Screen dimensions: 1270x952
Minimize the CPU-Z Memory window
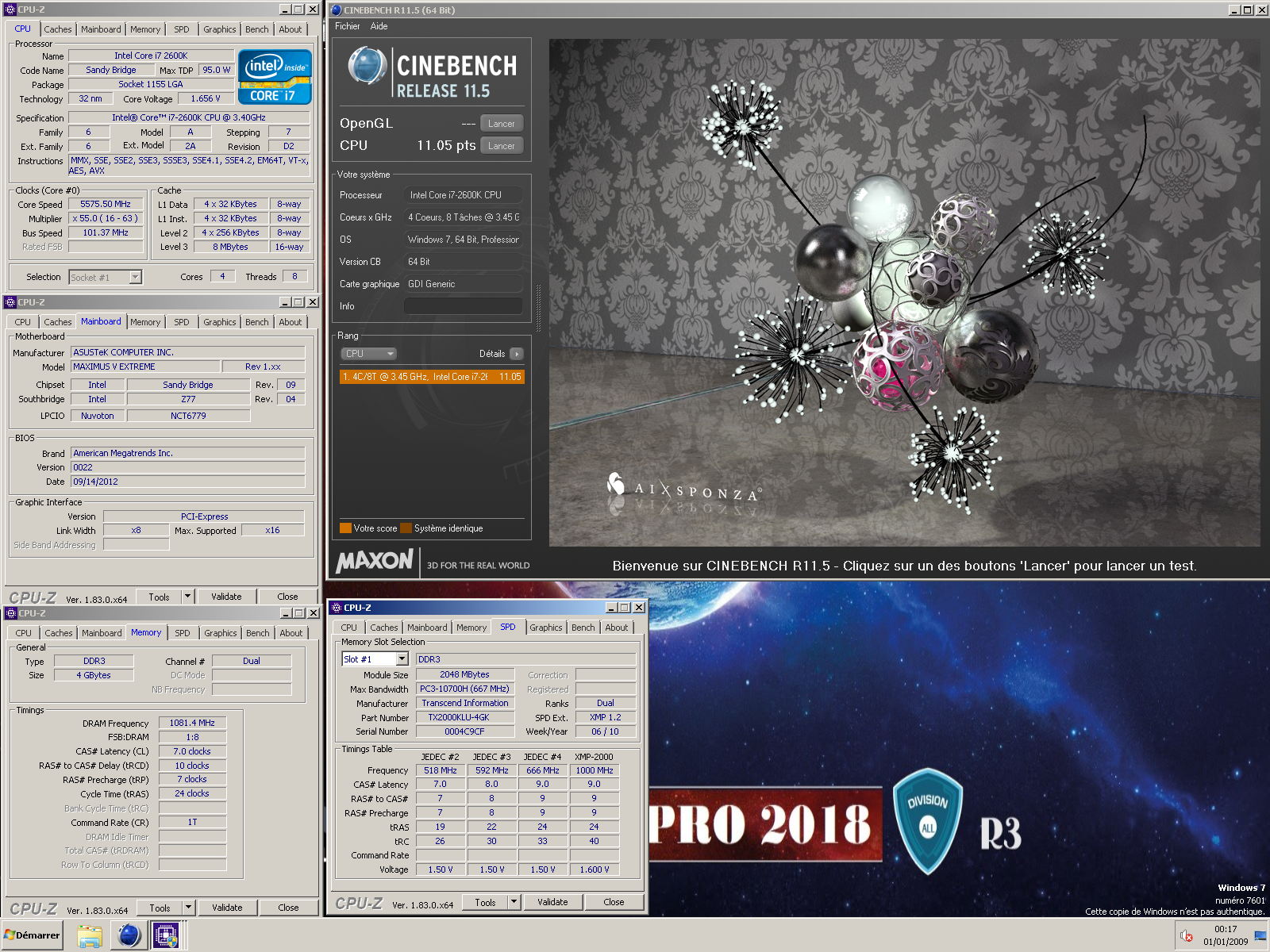tap(286, 613)
